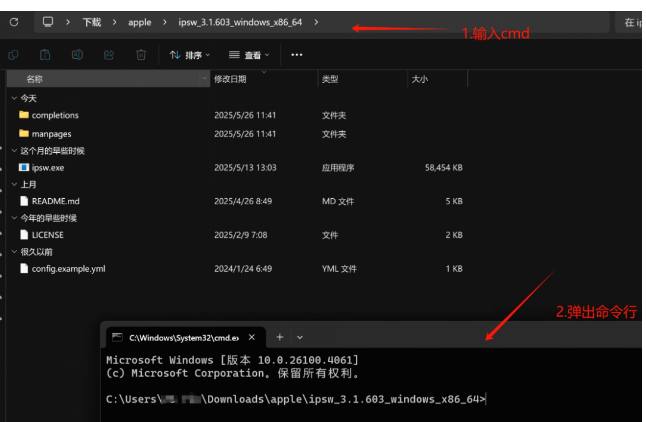Click the refresh icon in address bar
Image resolution: width=646 pixels, height=422 pixels.
(x=14, y=22)
